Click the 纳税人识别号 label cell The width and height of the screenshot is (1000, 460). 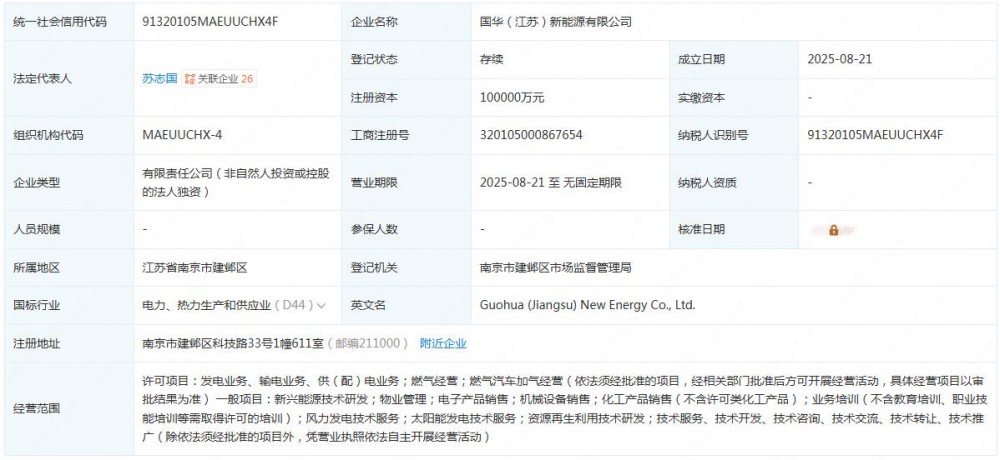[x=733, y=135]
